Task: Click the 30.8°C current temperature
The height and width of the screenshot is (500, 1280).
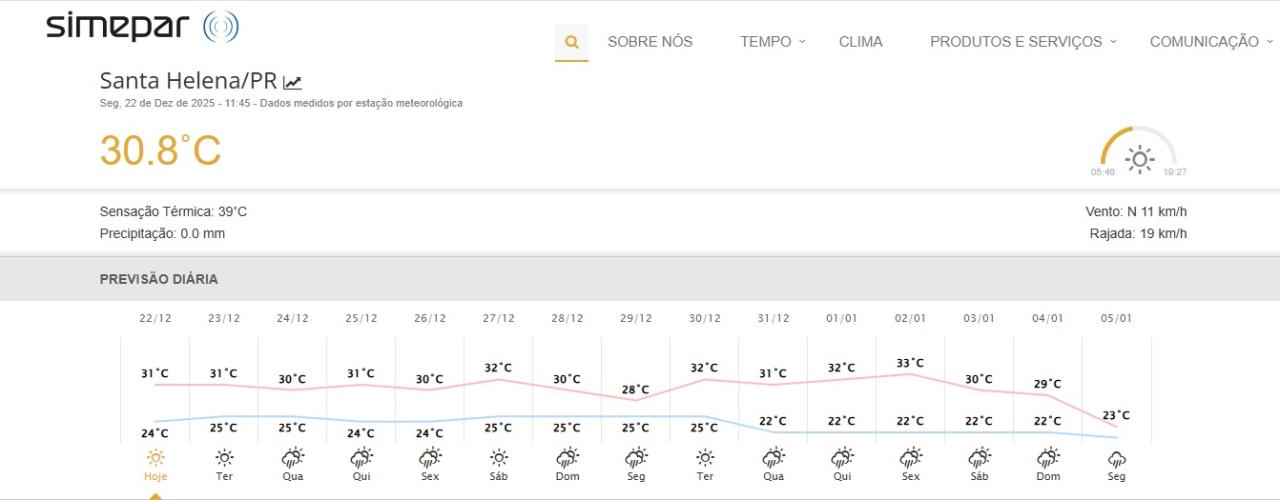Action: point(160,151)
